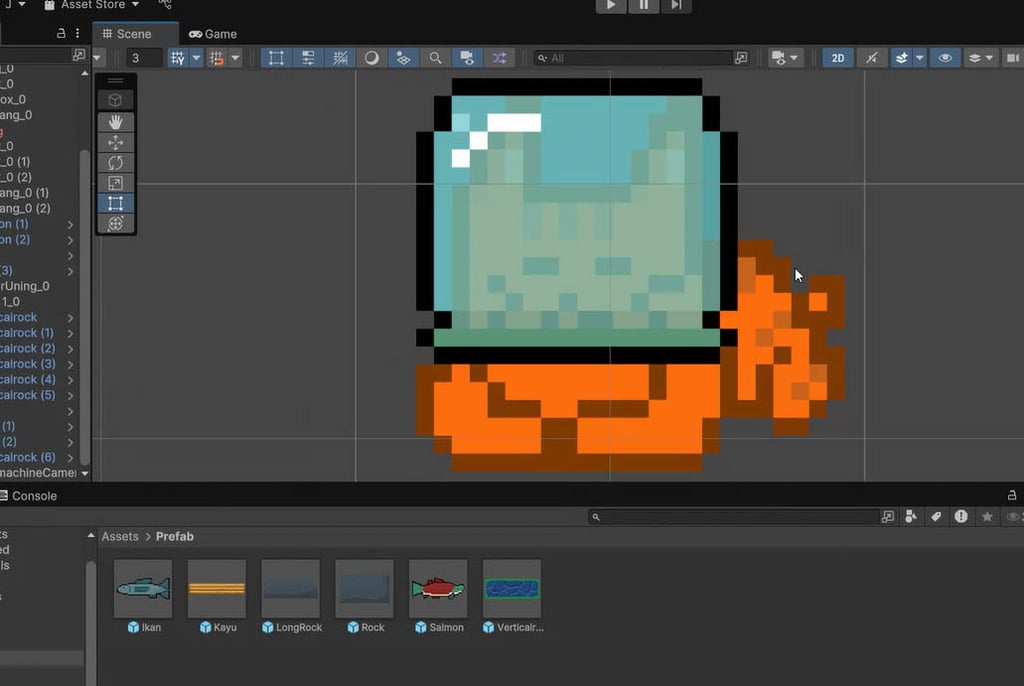Toggle 2D view mode

(838, 58)
